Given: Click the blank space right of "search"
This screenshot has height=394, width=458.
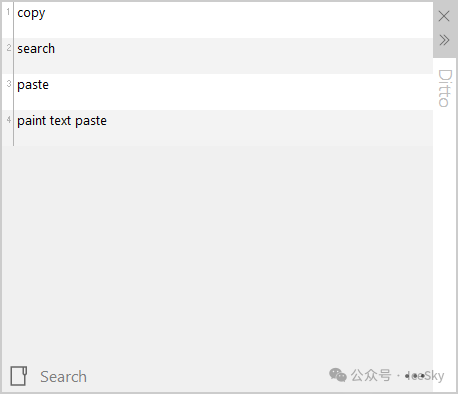Looking at the screenshot, I should (243, 56).
